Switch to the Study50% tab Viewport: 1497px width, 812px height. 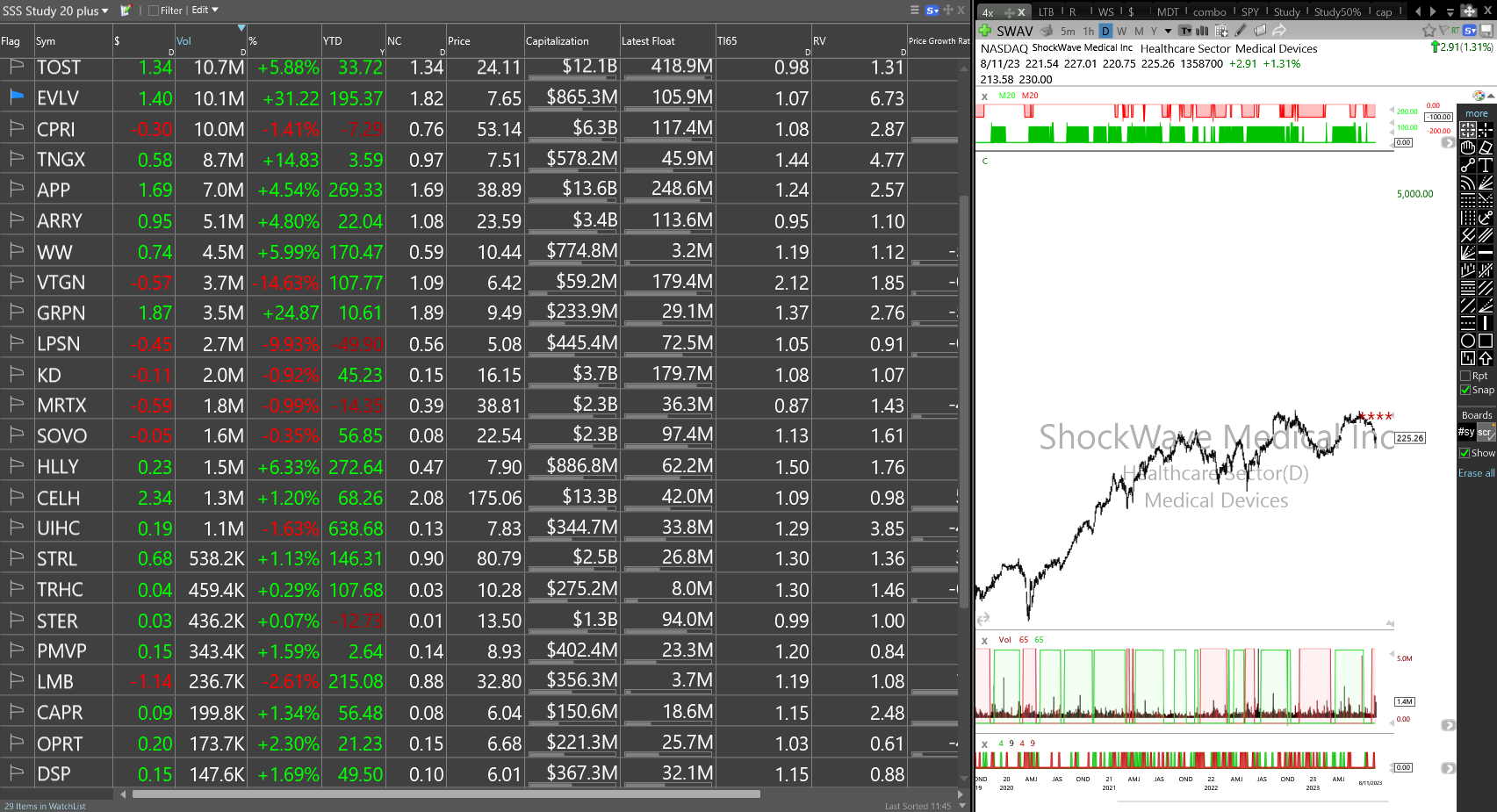point(1338,12)
